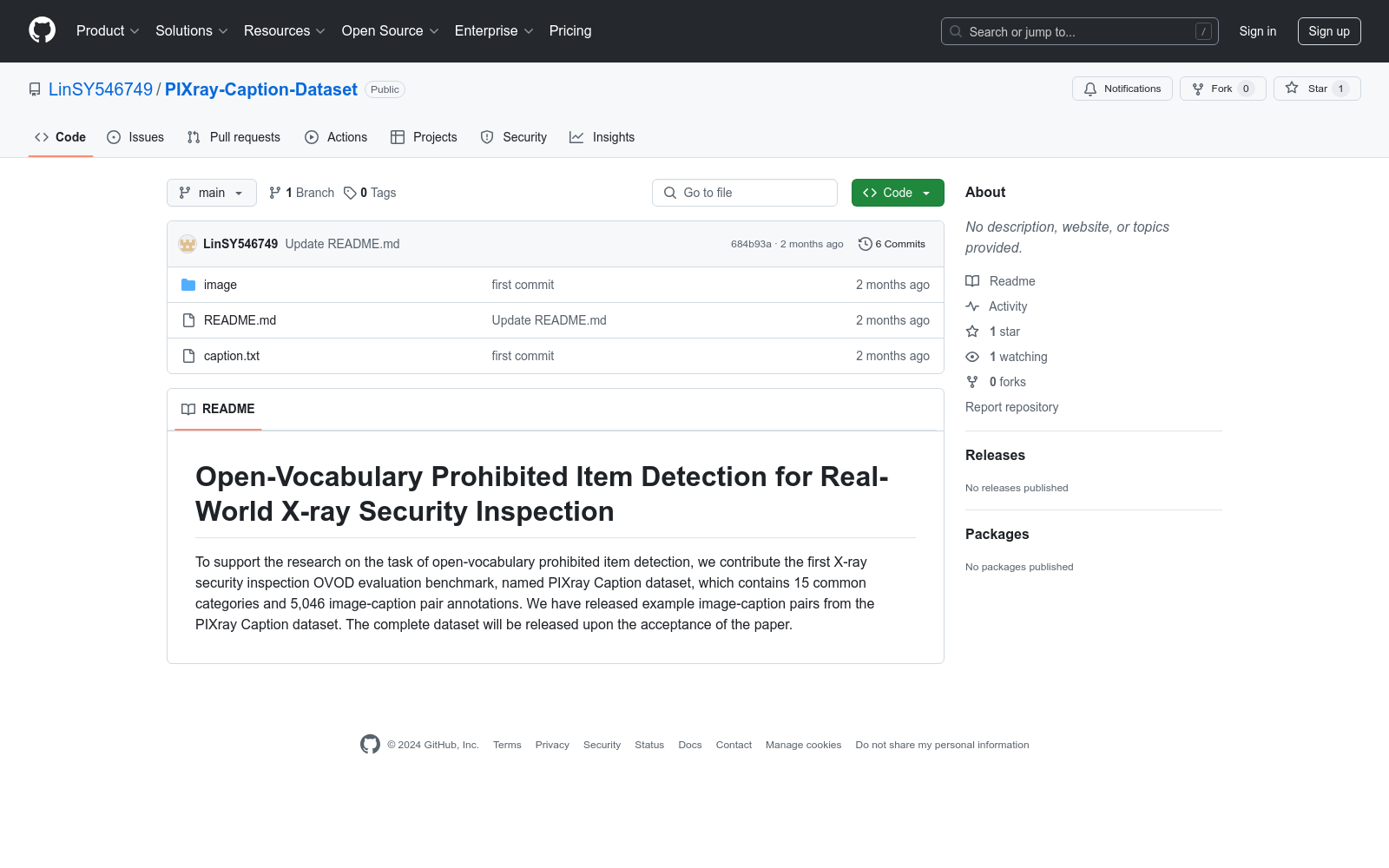Open the Actions tab
Image resolution: width=1389 pixels, height=868 pixels.
[x=336, y=137]
